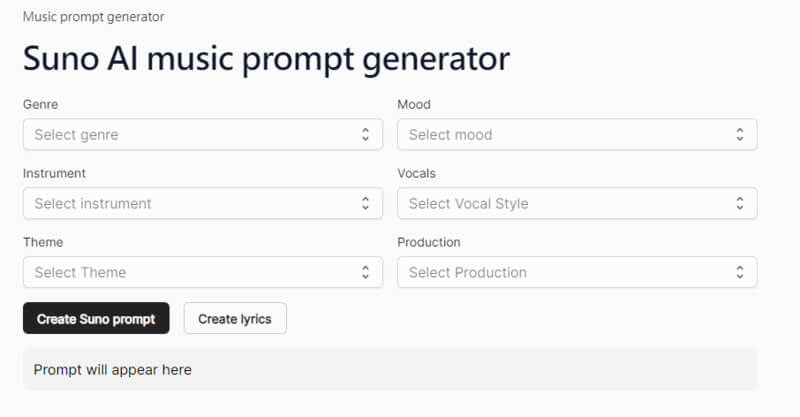The height and width of the screenshot is (417, 800).
Task: Click the up-down chevron in the Genre field
Action: (365, 134)
